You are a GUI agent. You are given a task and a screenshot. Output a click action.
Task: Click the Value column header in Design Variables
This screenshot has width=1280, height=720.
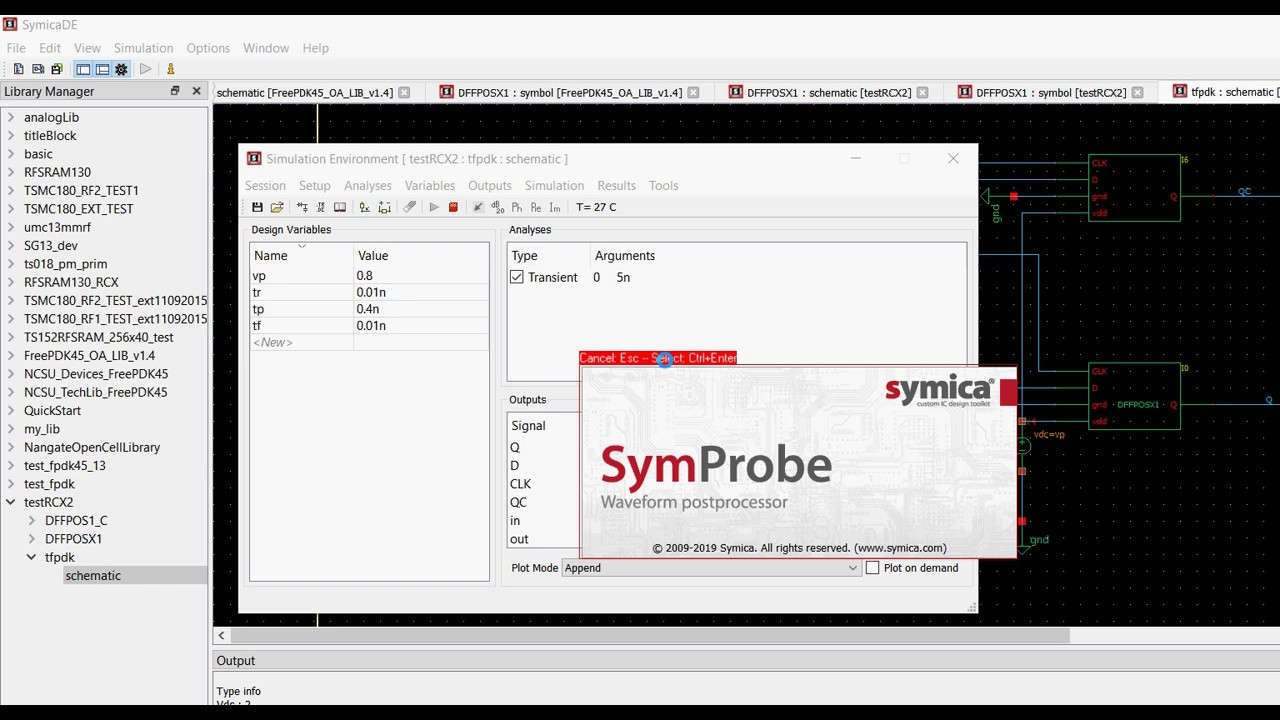(421, 256)
